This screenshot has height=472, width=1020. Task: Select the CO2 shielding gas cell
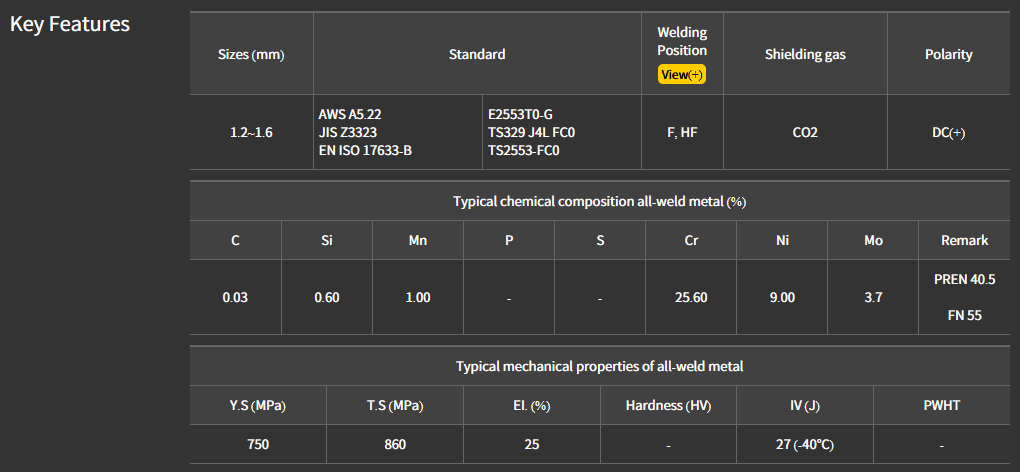coord(805,132)
